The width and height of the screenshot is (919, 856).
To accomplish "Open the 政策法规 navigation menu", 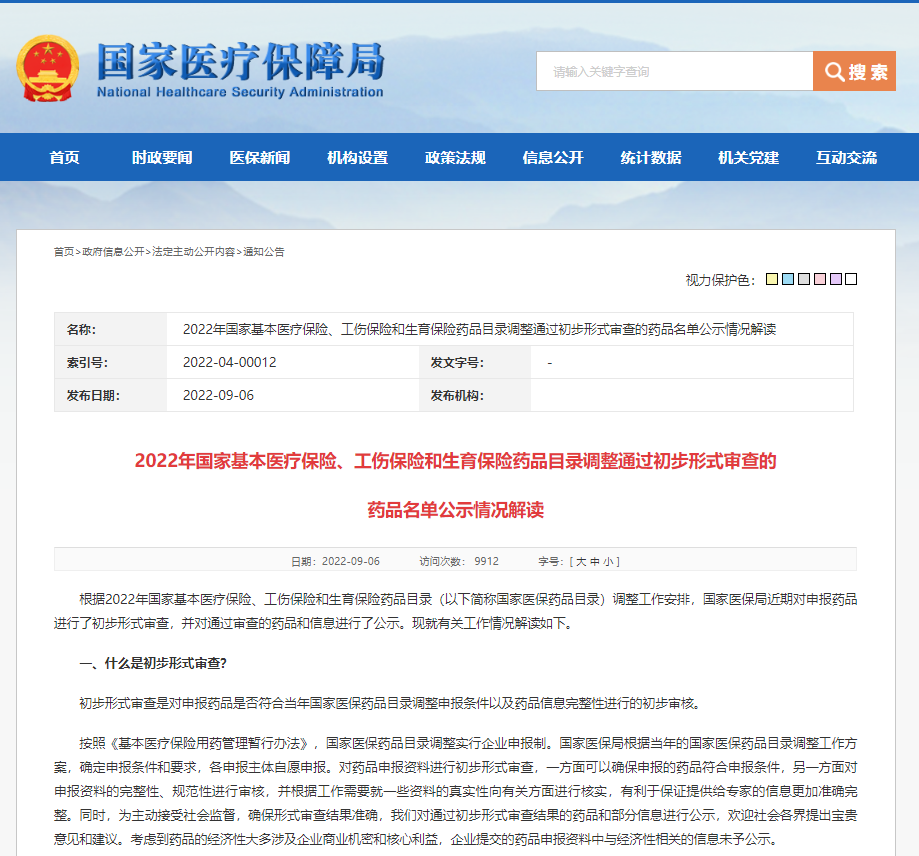I will coord(453,157).
